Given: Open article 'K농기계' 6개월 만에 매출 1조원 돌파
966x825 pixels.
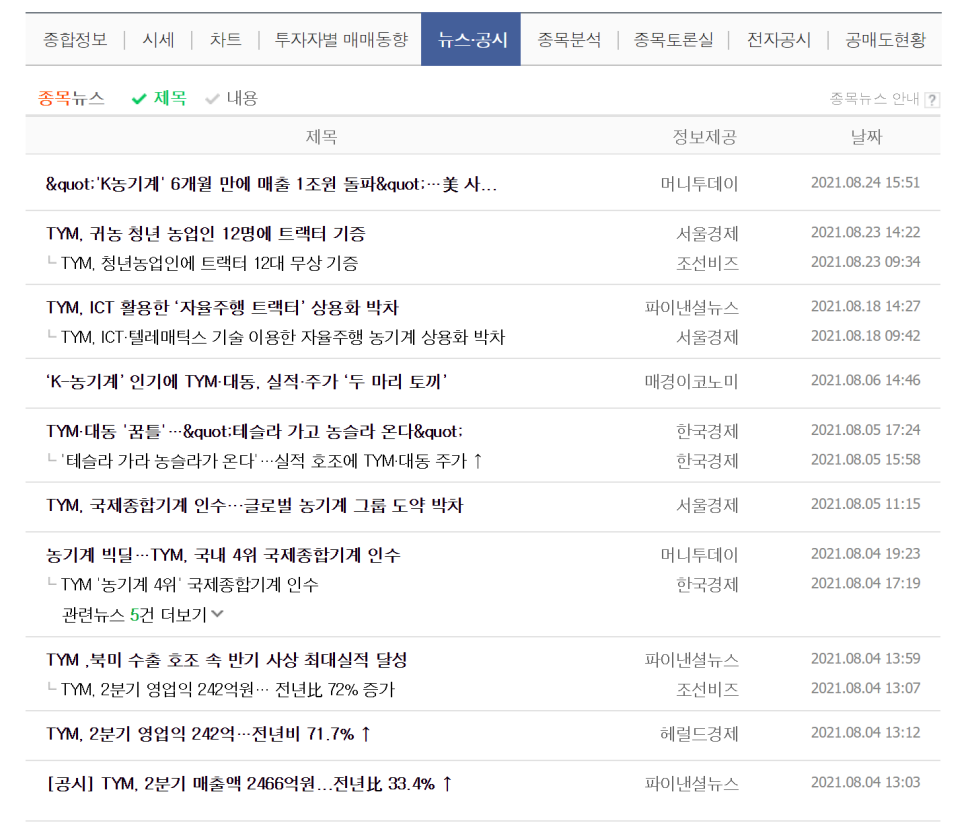Looking at the screenshot, I should (x=271, y=184).
